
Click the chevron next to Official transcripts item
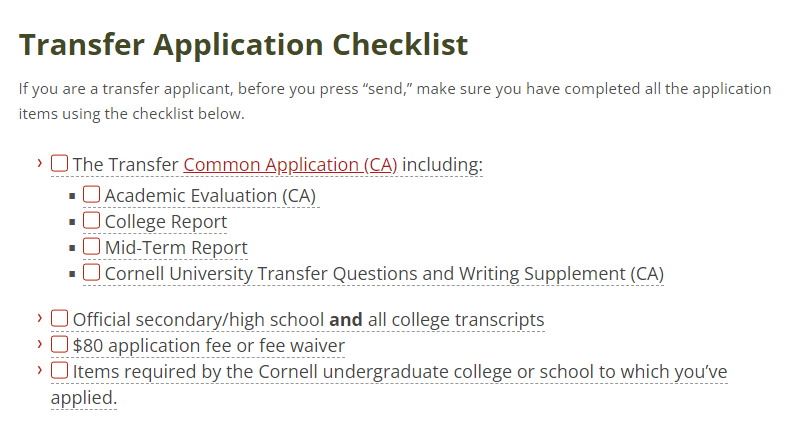[x=40, y=318]
